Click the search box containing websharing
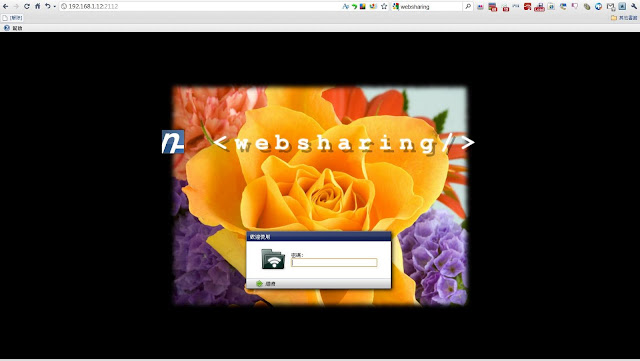Viewport: 640px width, 361px height. 427,7
